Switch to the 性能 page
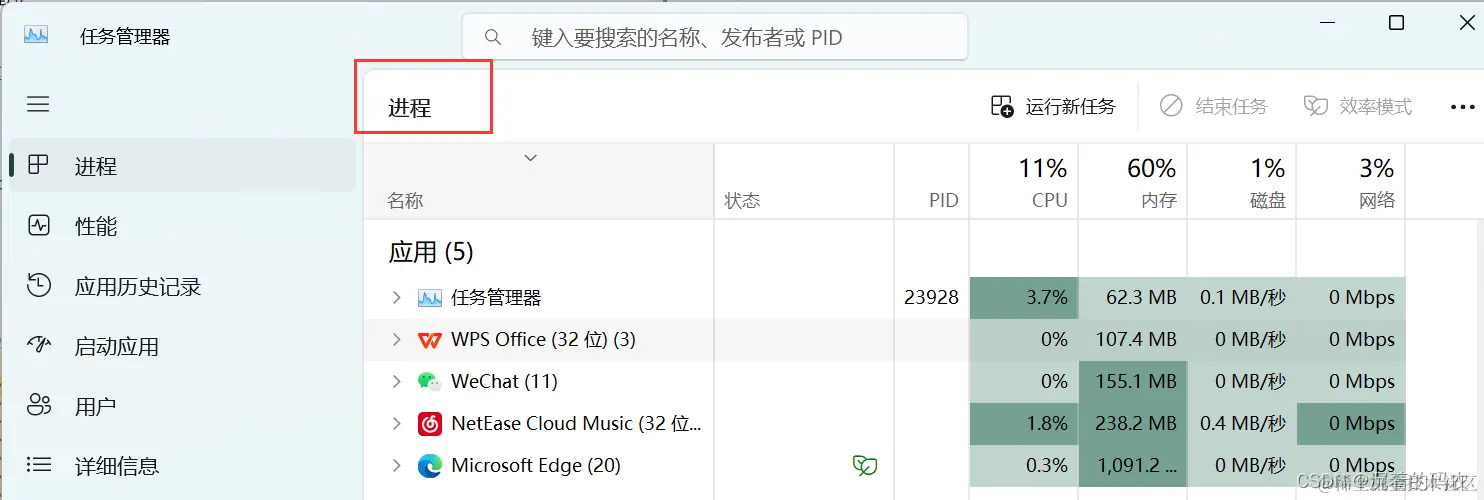The image size is (1484, 500). (182, 226)
